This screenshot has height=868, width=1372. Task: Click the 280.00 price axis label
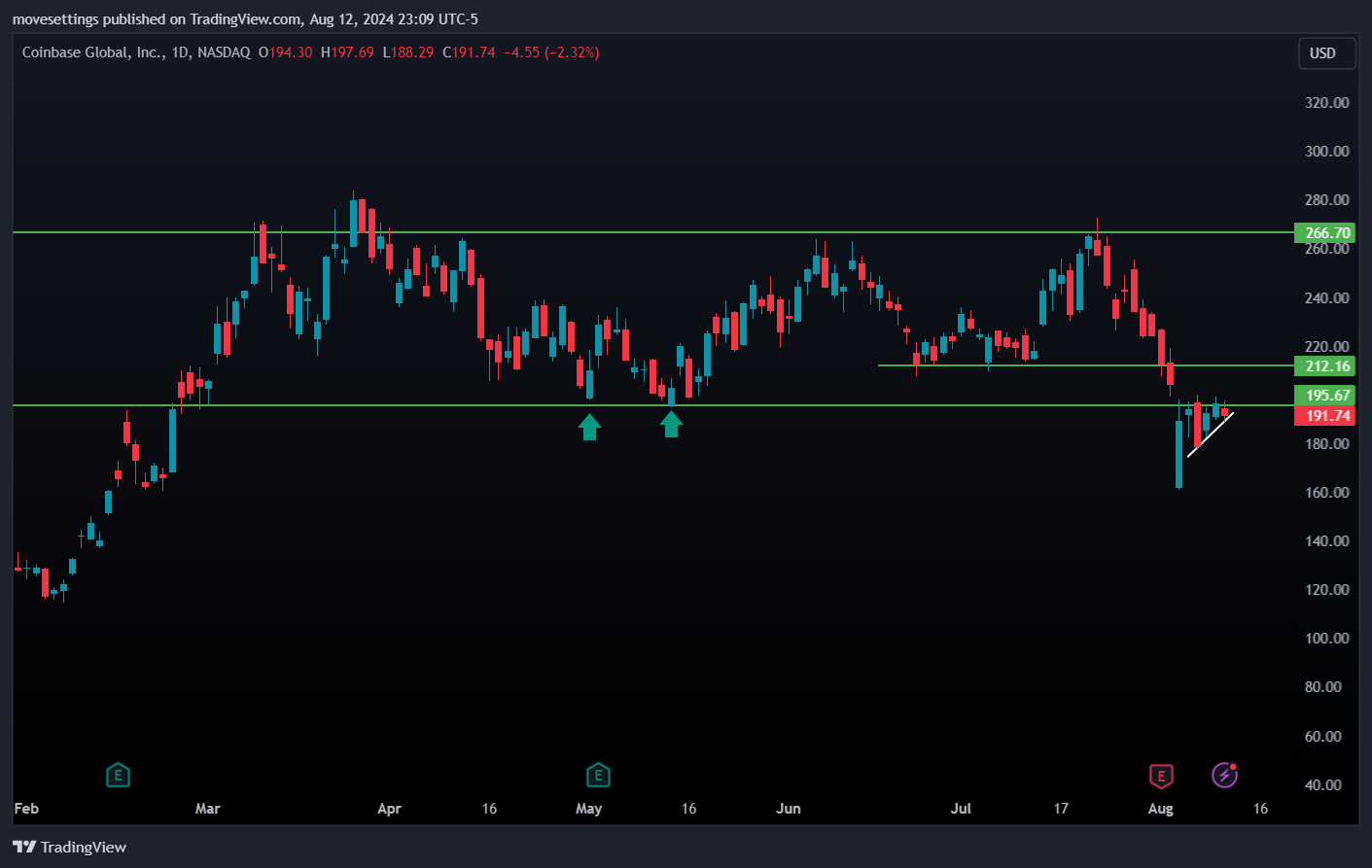pos(1326,200)
